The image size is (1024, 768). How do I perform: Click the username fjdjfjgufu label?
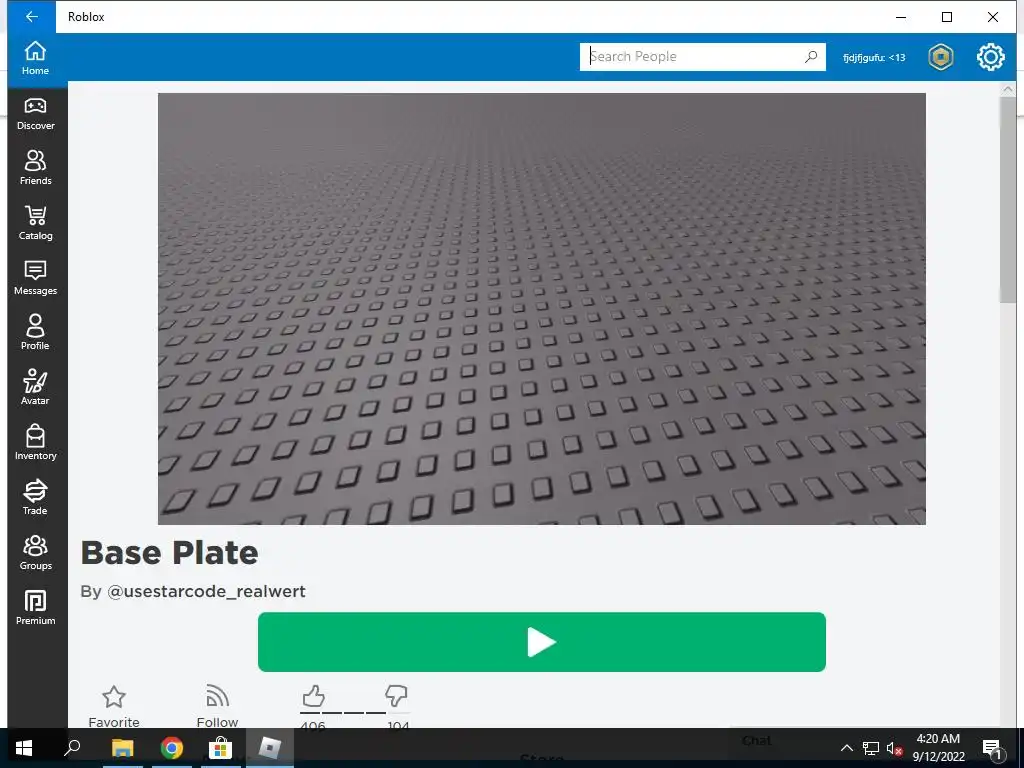tap(874, 57)
